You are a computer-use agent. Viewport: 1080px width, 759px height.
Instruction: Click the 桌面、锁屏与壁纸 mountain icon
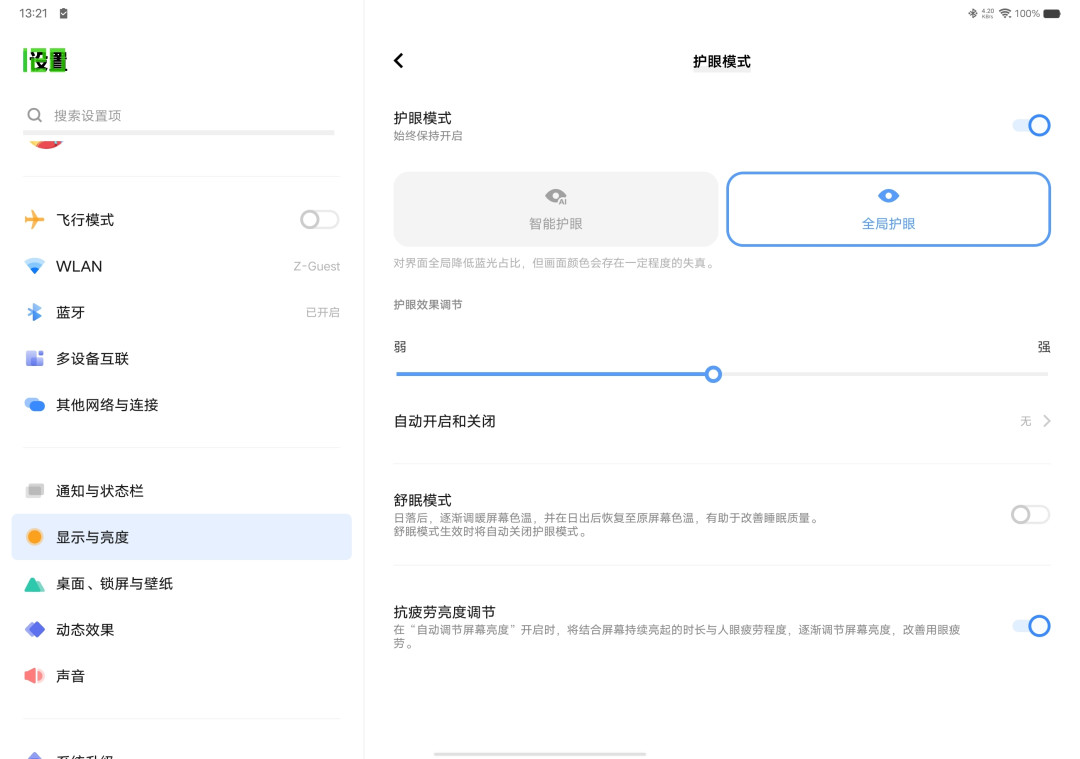[34, 584]
